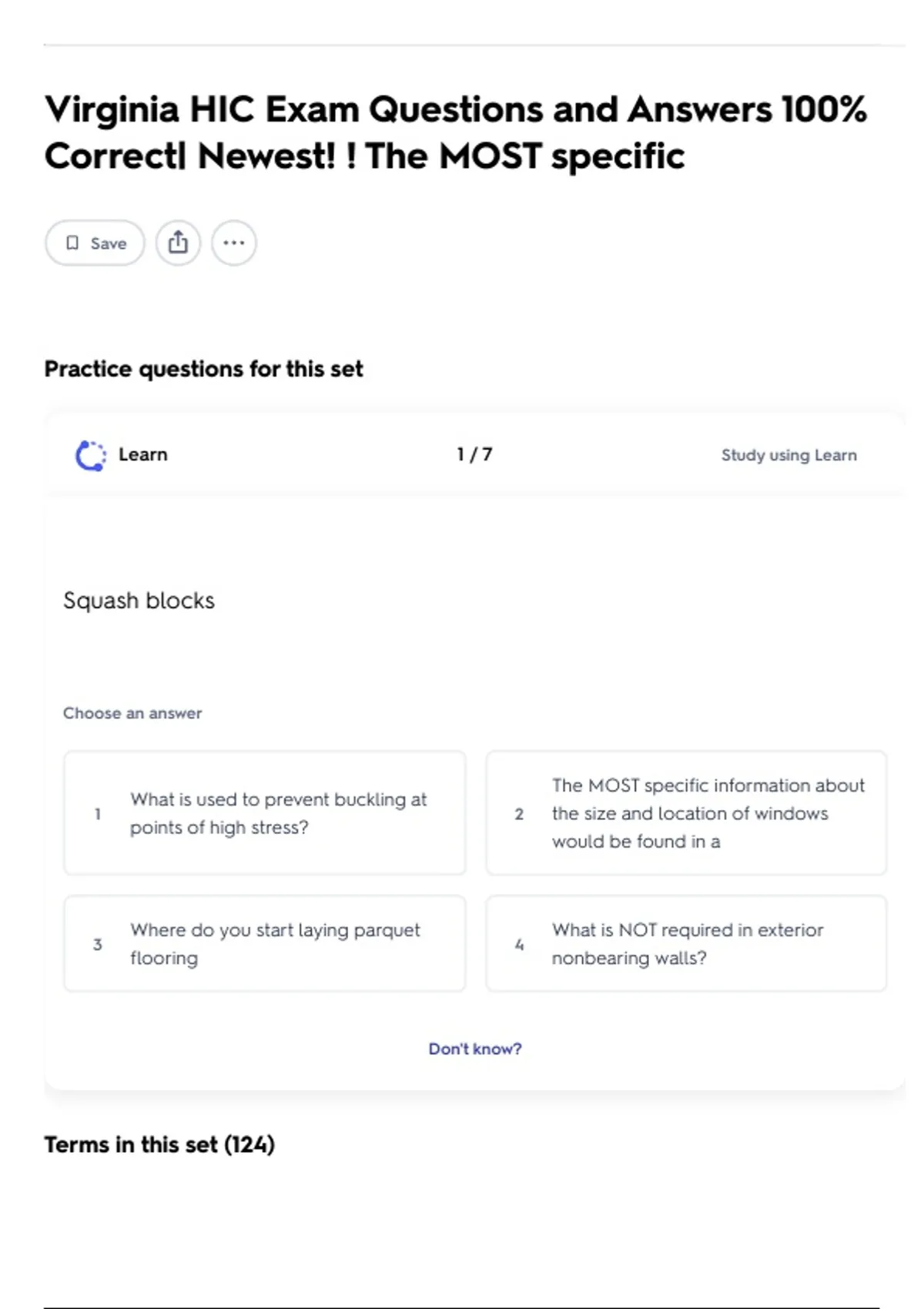Pick the parquet flooring answer option
The image size is (924, 1309).
tap(265, 943)
